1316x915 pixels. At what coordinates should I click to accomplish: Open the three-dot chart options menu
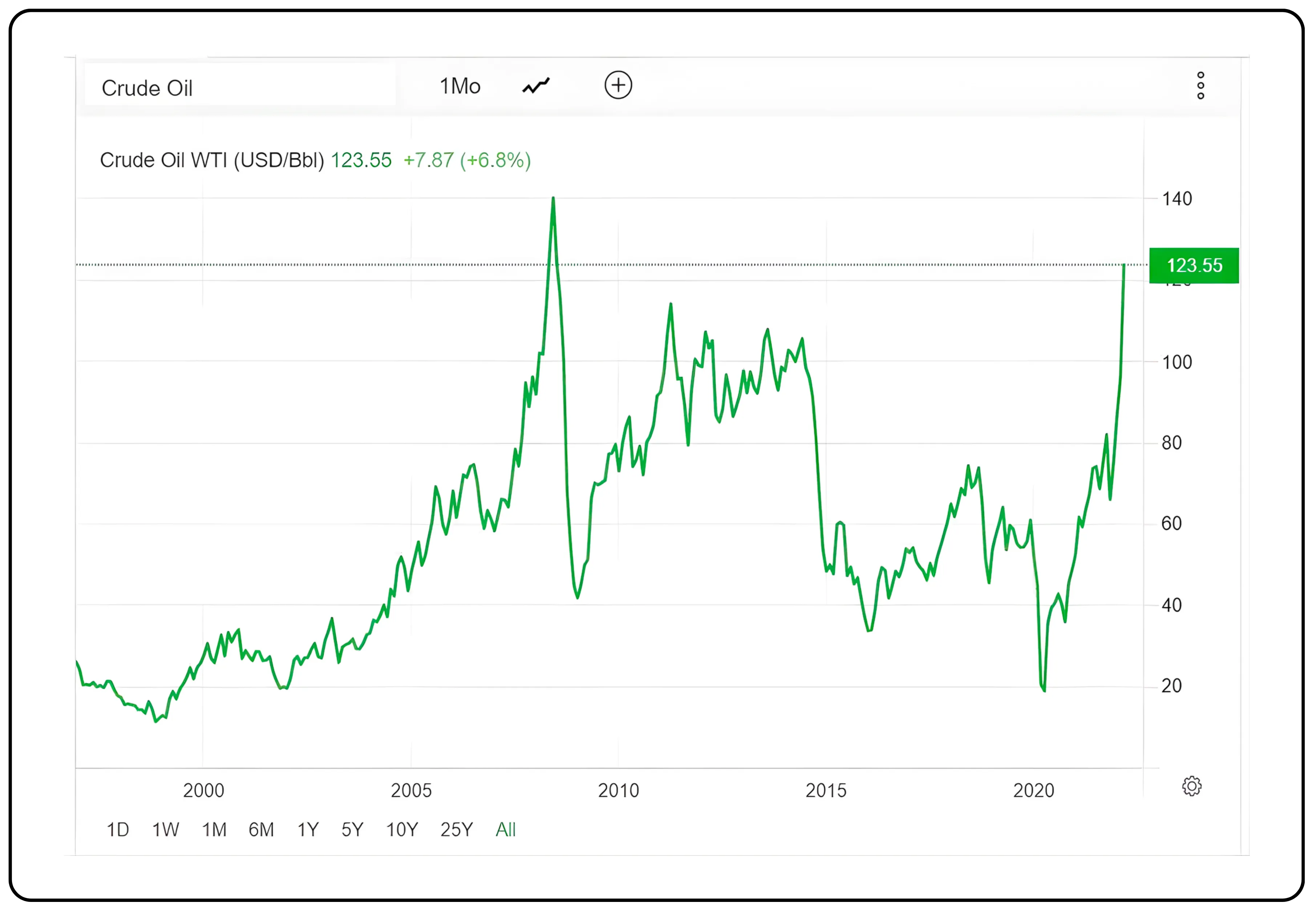(1201, 85)
